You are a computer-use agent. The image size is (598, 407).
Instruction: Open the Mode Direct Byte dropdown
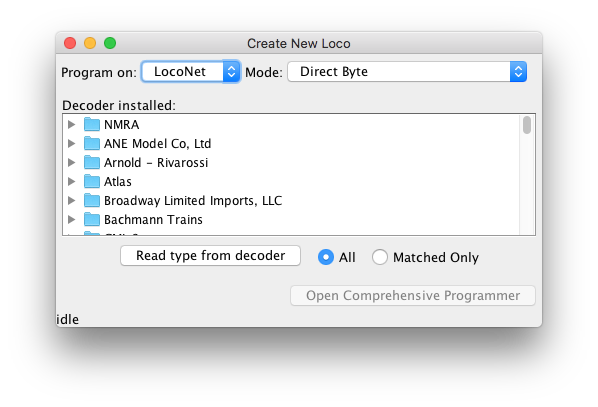[407, 71]
